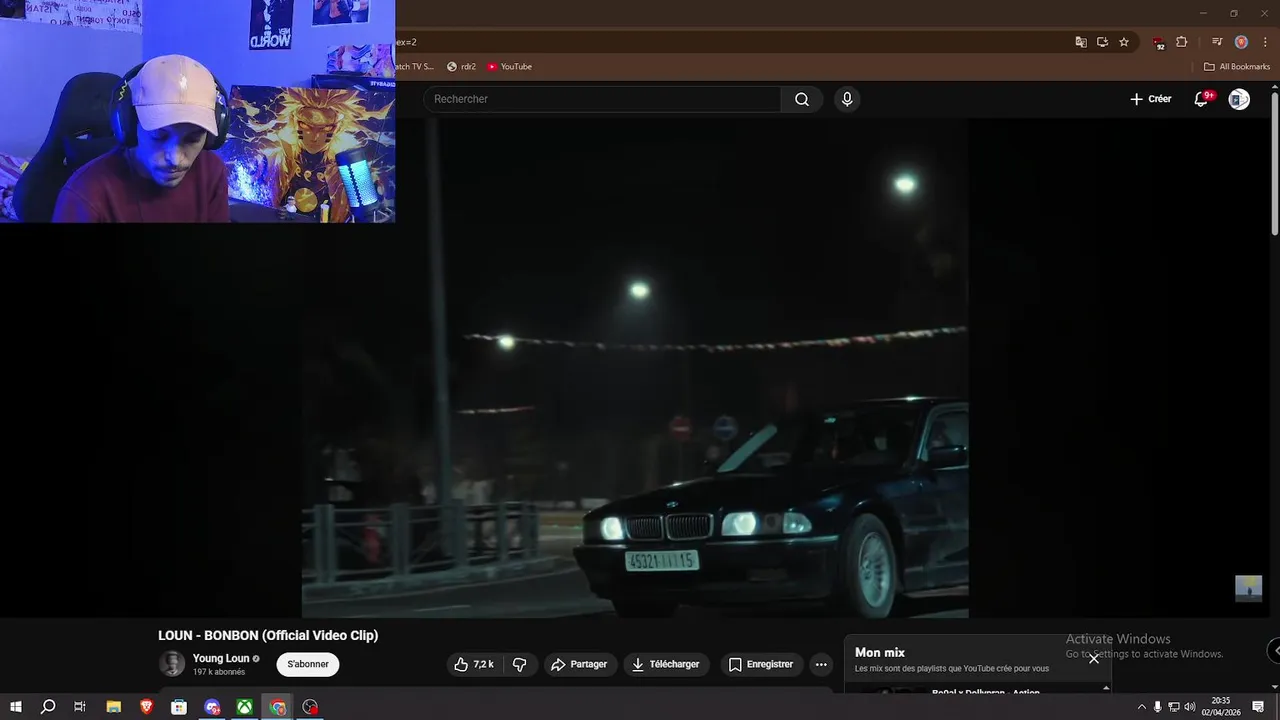
Task: Open the rdr2 bookmark
Action: [x=461, y=67]
